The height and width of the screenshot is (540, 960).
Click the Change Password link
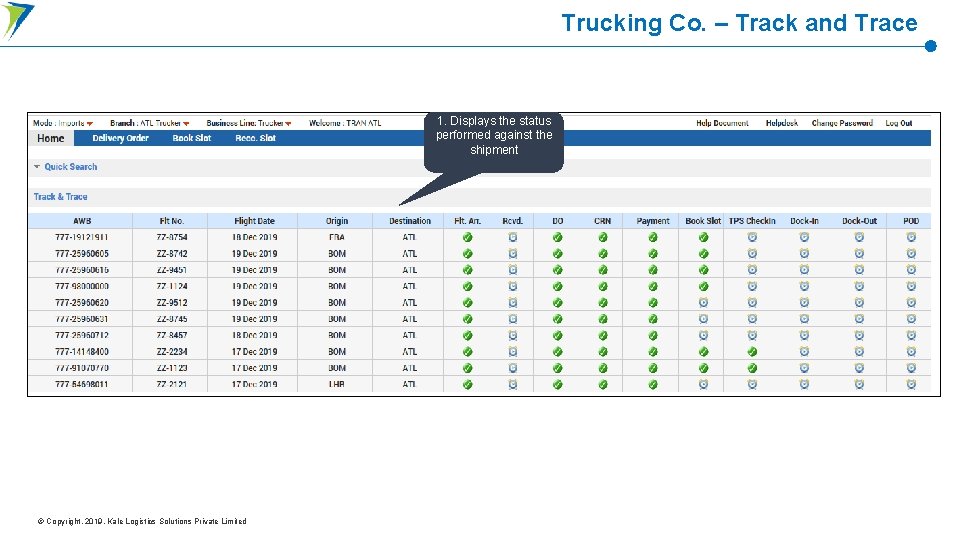coord(842,123)
